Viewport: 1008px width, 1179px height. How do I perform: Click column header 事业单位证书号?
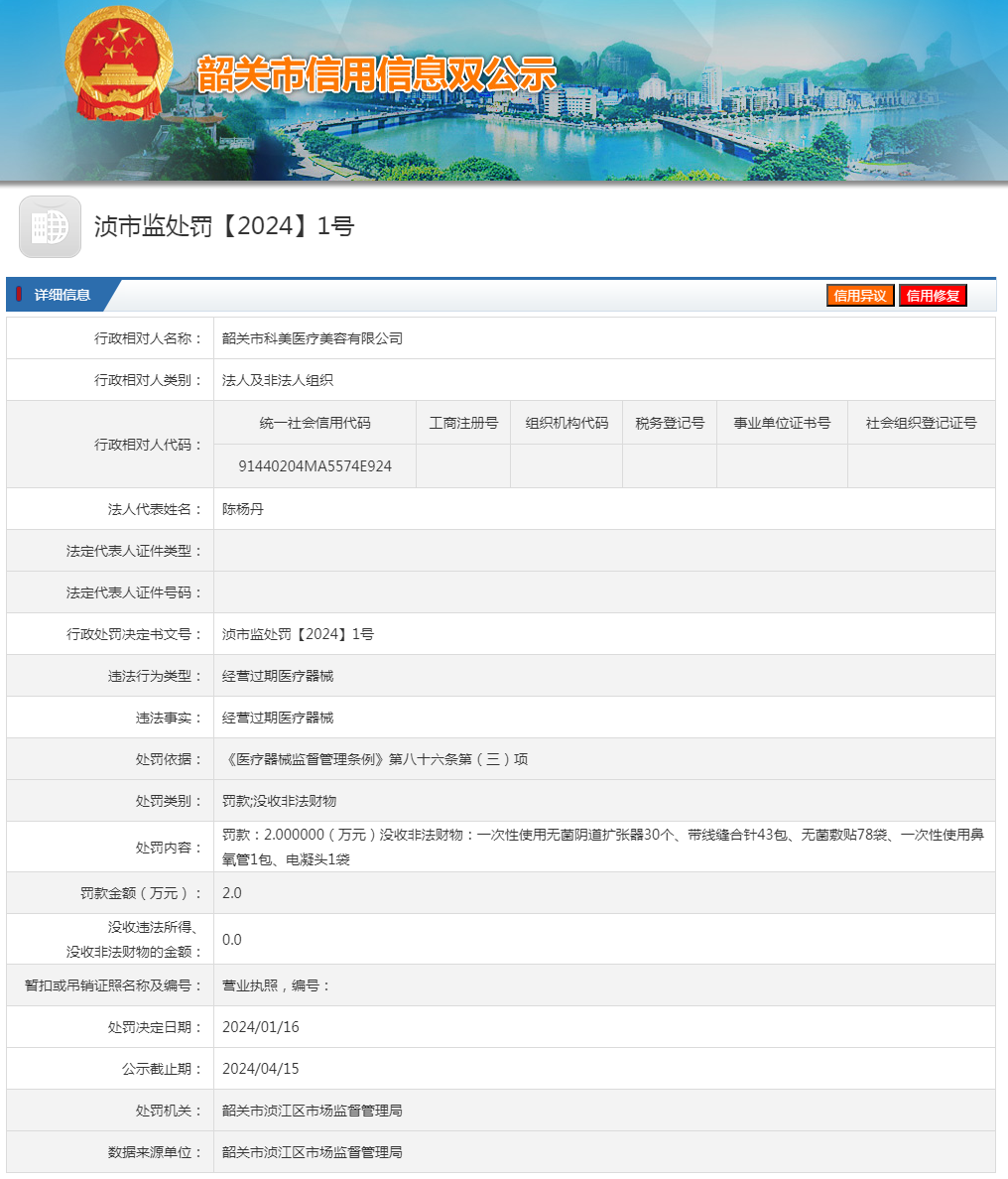click(782, 424)
